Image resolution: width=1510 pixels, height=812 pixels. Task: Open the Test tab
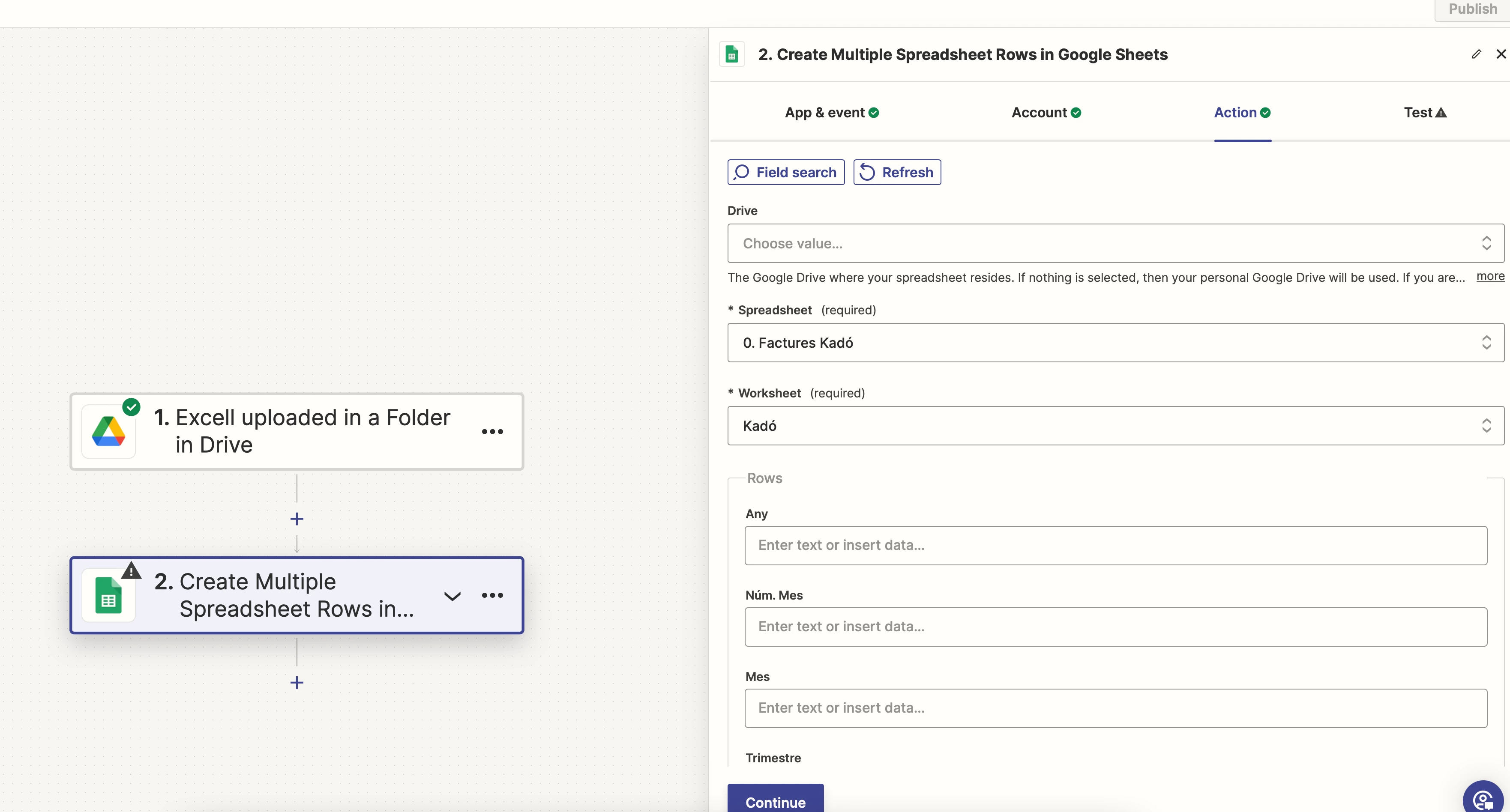[1424, 113]
